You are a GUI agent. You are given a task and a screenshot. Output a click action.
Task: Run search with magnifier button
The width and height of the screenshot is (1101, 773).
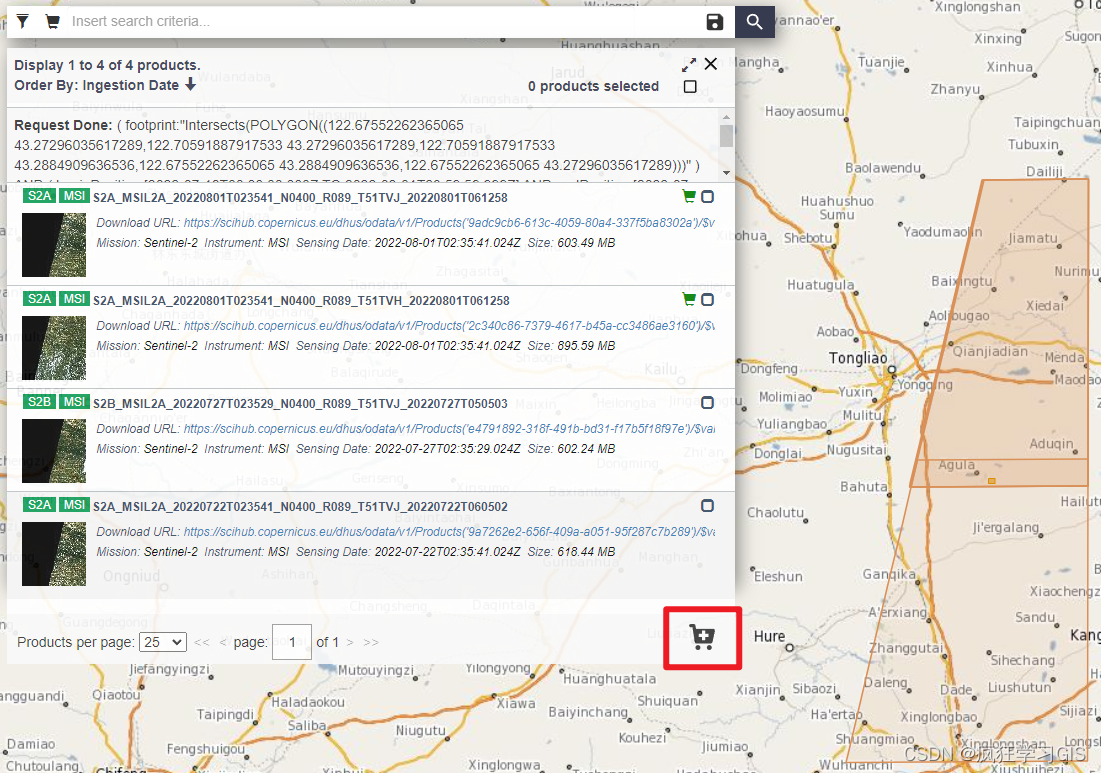754,22
